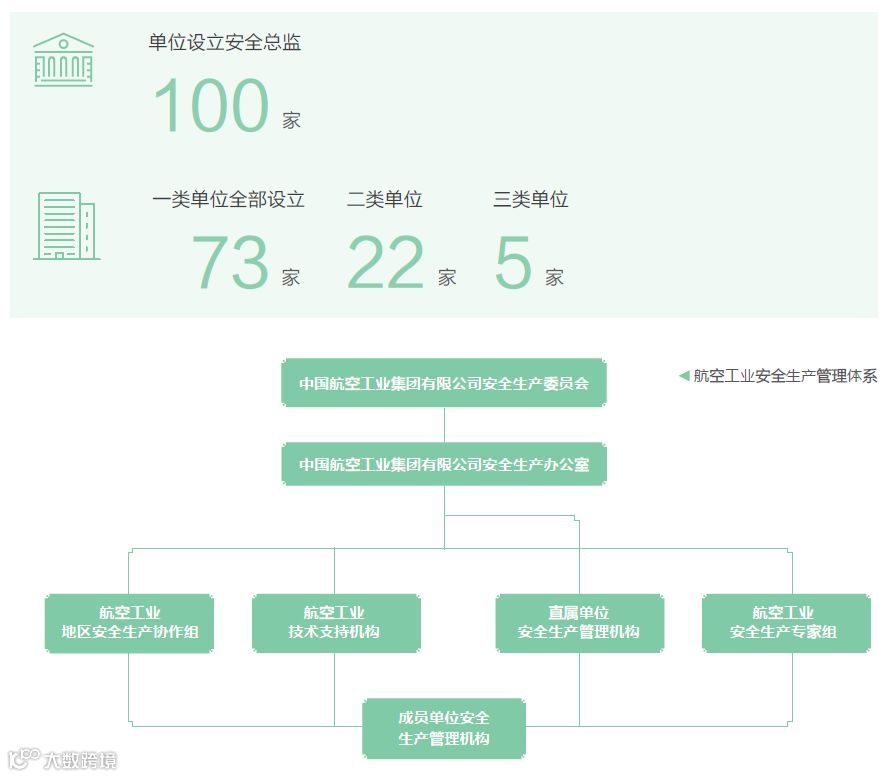
Task: Select the 技术支持机构 box
Action: coord(336,623)
